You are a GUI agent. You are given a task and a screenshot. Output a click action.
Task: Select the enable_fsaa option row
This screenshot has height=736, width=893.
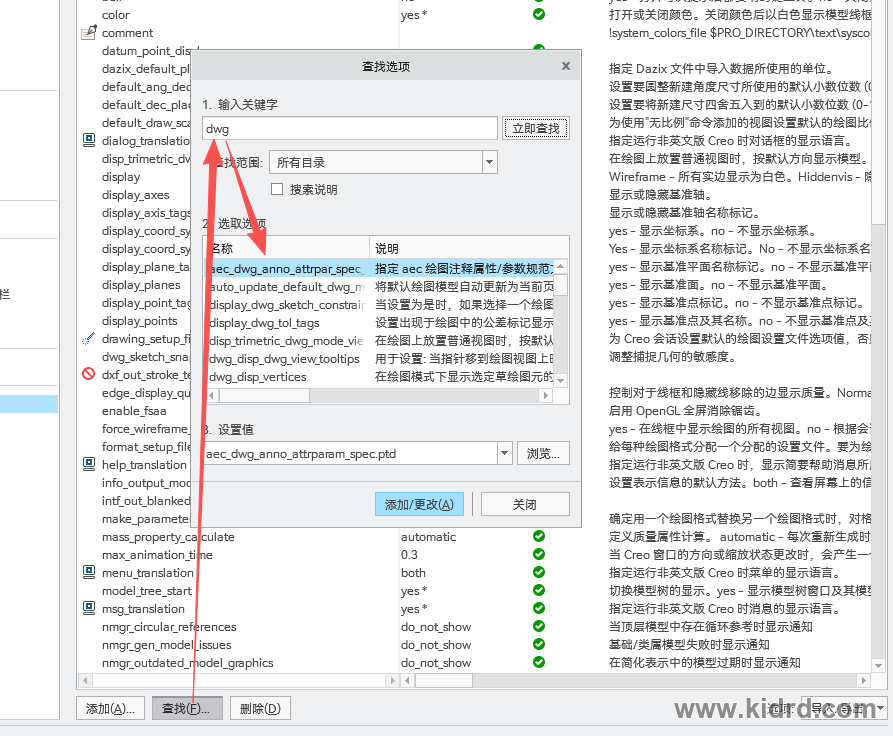[x=134, y=411]
